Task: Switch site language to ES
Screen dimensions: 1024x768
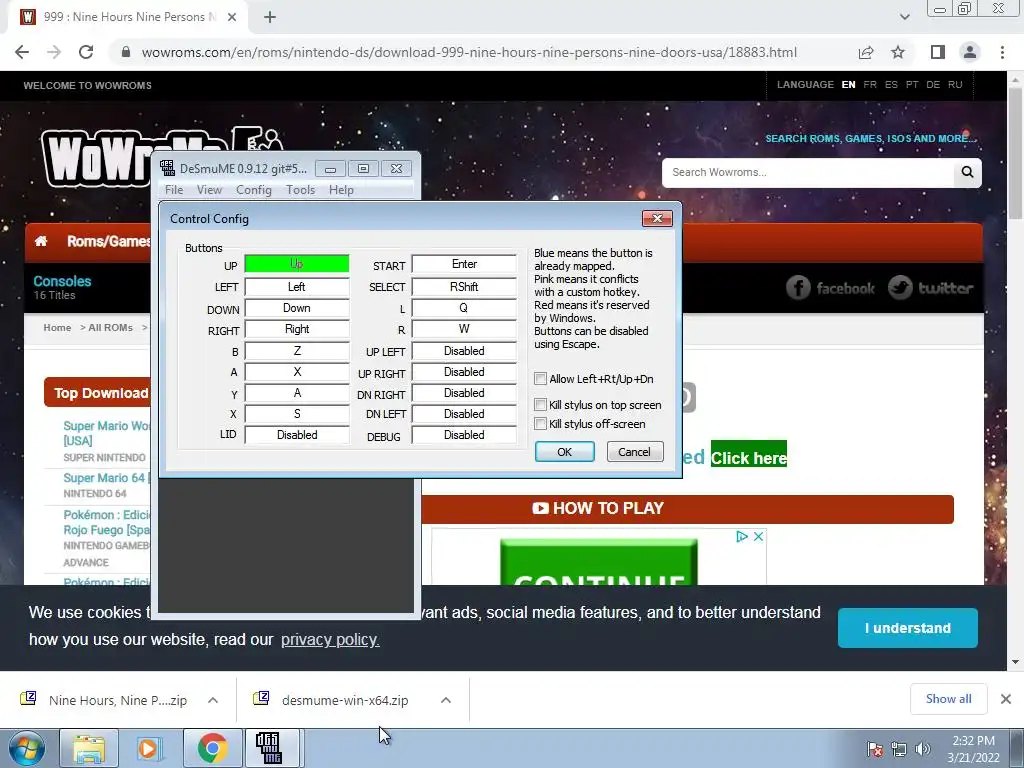Action: click(891, 85)
